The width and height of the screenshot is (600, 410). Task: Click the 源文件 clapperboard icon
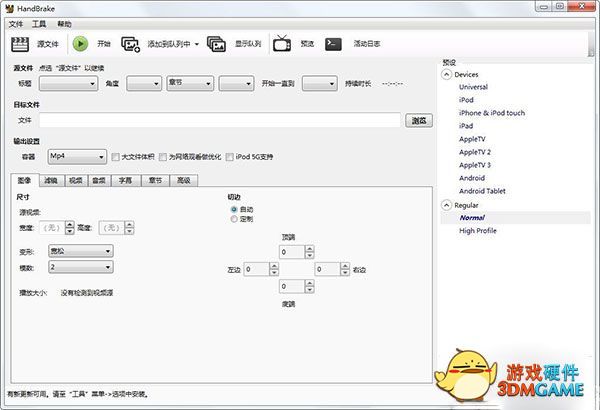(20, 44)
